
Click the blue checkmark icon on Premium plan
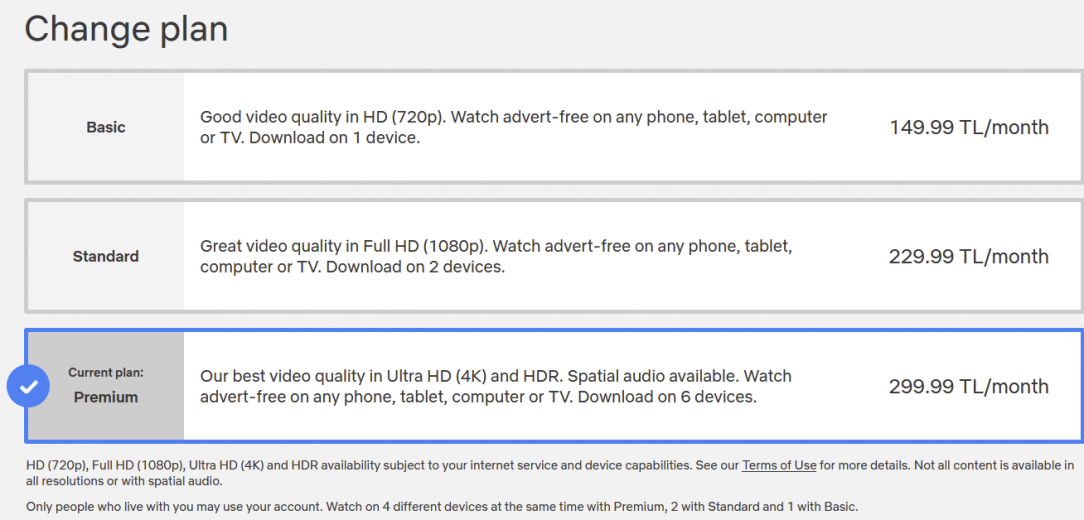pyautogui.click(x=28, y=387)
